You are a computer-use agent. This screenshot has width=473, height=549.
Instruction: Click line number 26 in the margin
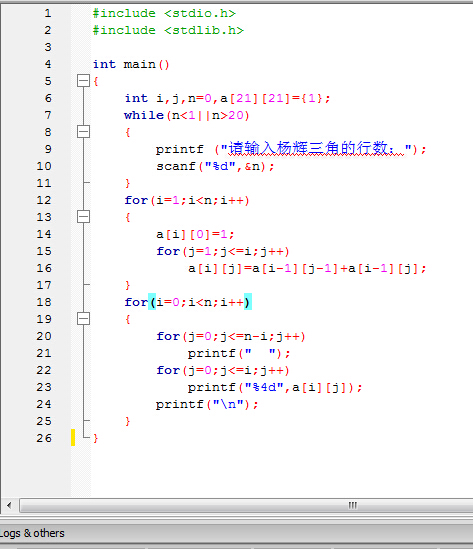(x=44, y=438)
